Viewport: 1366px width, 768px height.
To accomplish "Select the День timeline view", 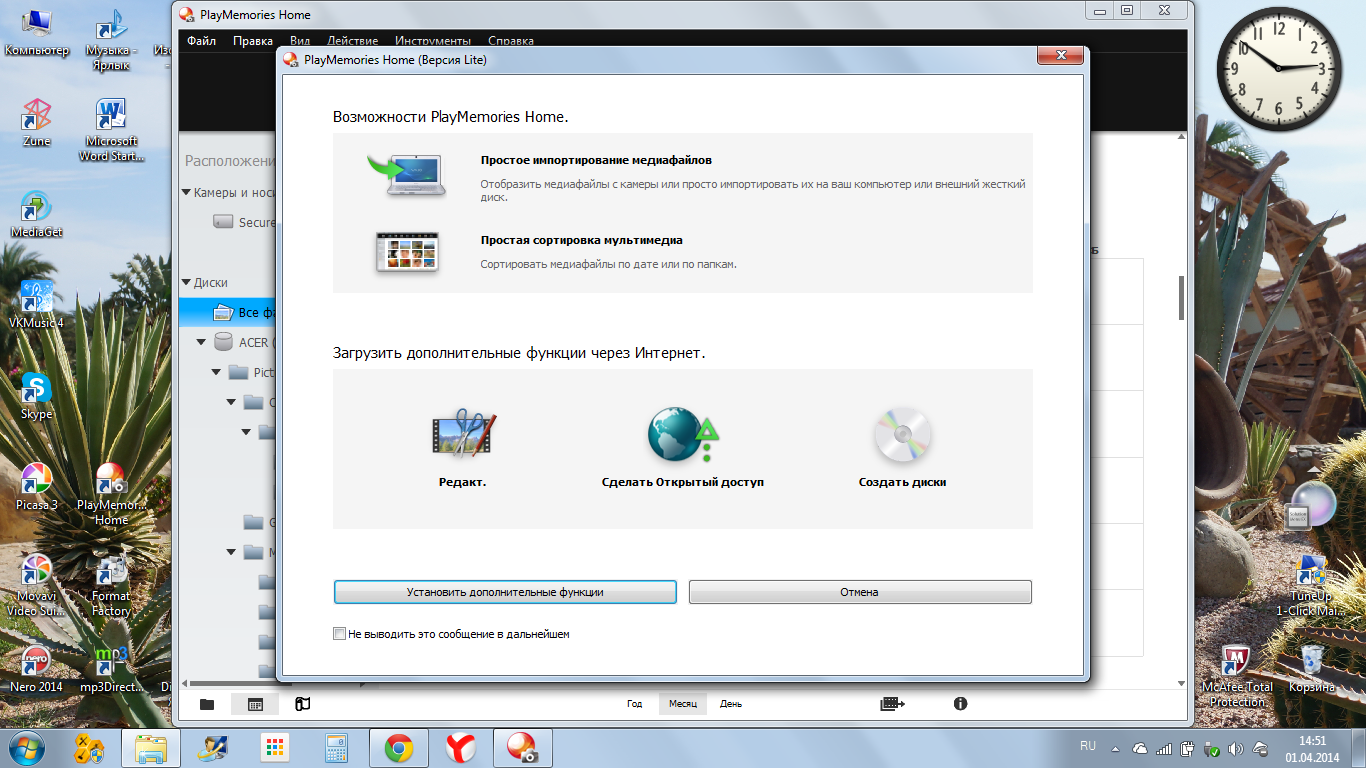I will coord(731,704).
